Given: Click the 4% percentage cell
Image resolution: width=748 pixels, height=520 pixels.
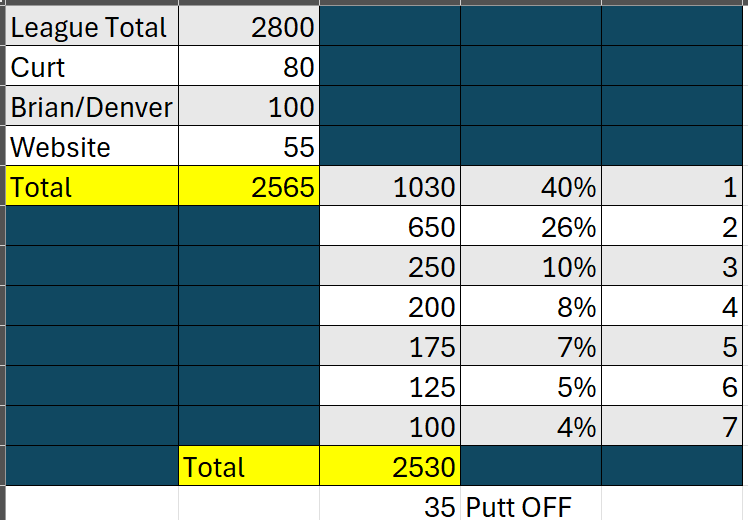Looking at the screenshot, I should point(531,427).
